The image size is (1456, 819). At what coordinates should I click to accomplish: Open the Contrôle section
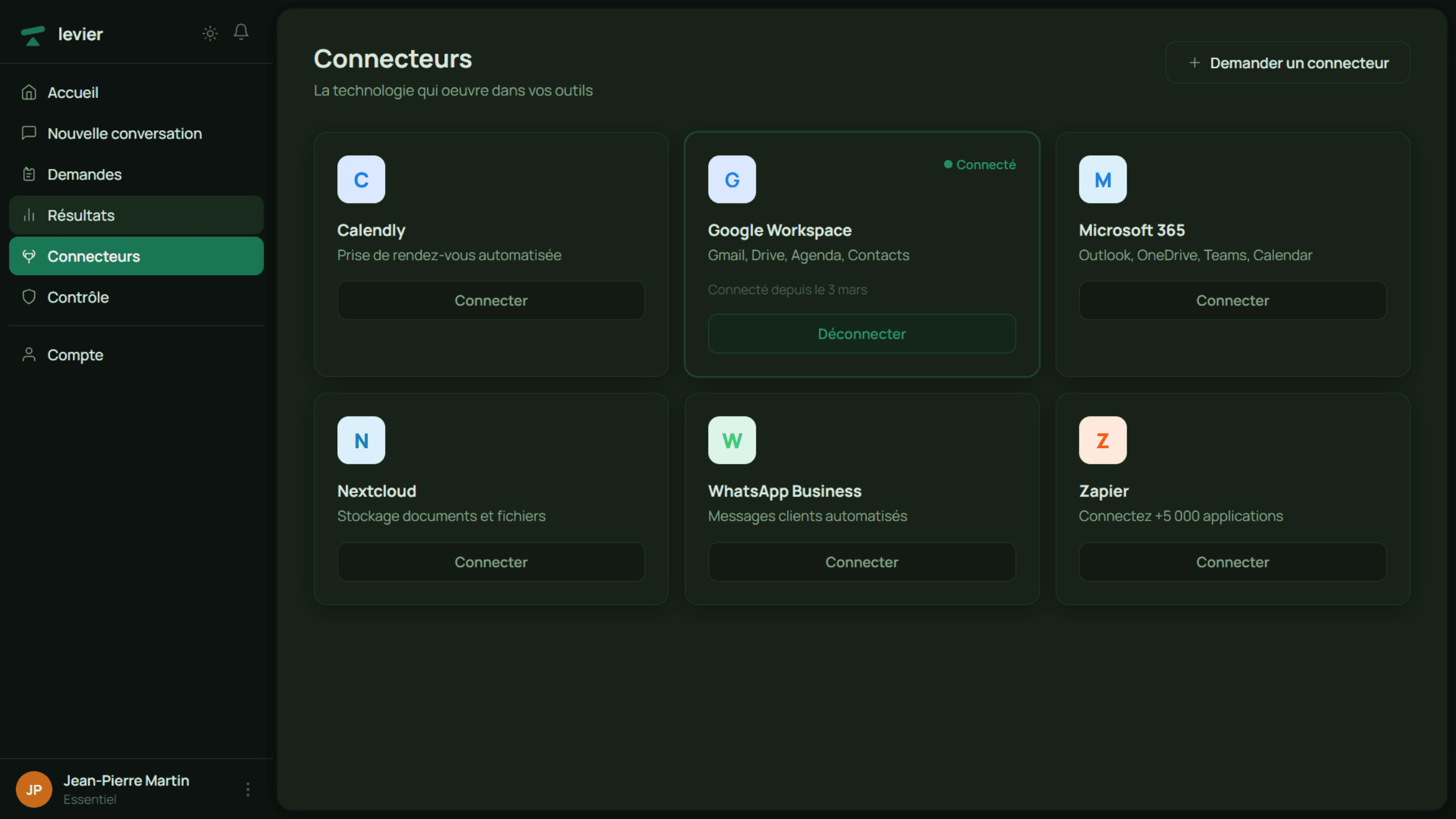[x=136, y=297]
